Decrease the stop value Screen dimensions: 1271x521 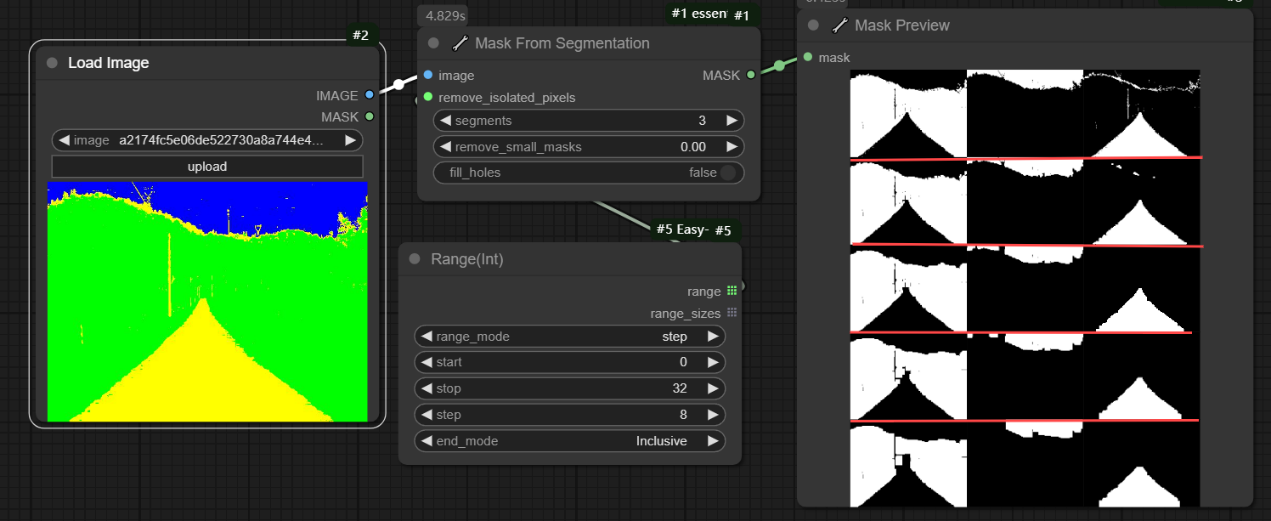coord(427,389)
